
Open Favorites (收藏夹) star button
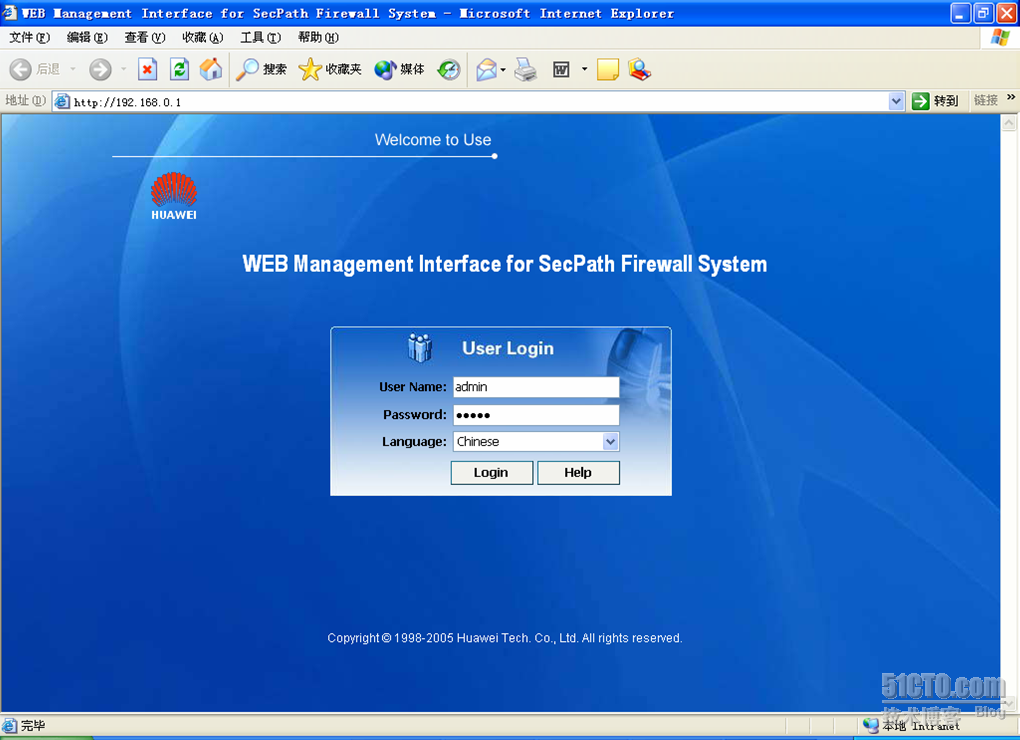330,69
